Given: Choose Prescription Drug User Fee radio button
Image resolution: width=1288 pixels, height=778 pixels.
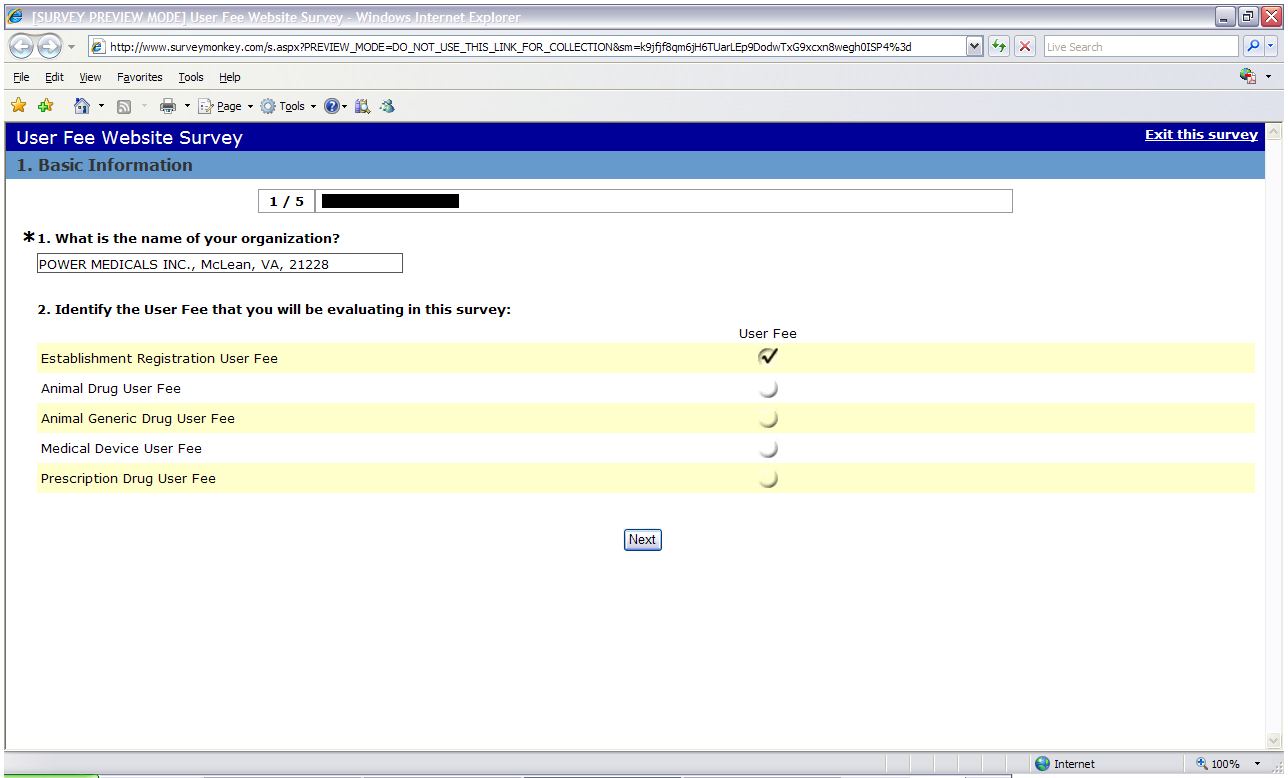Looking at the screenshot, I should coord(768,479).
